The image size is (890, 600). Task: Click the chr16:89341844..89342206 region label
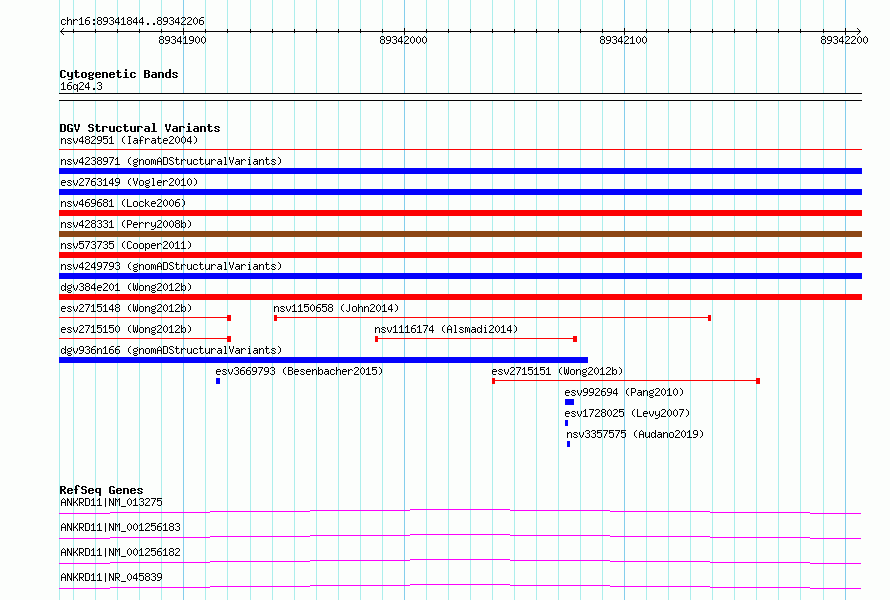point(132,22)
